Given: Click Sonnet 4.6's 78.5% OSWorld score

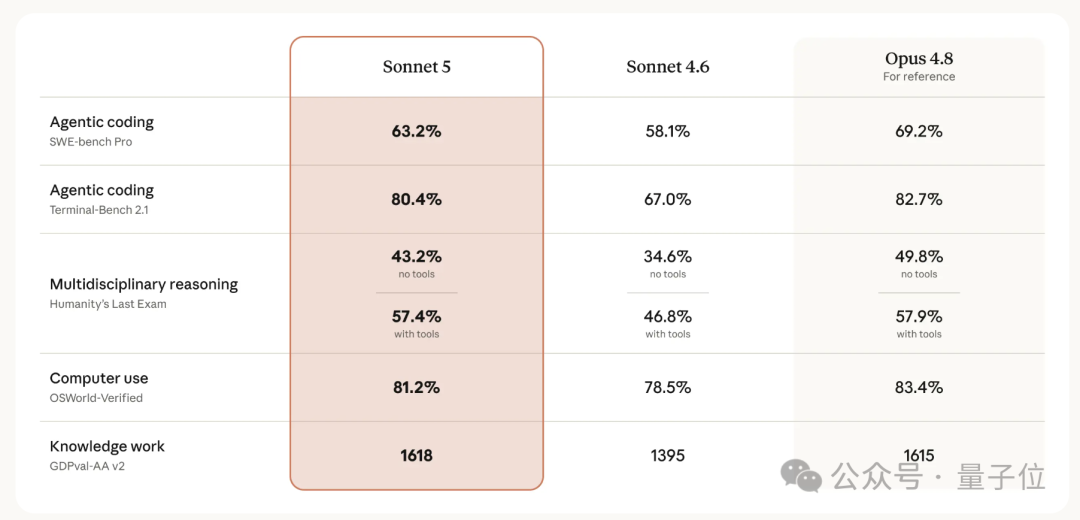Looking at the screenshot, I should pos(667,388).
